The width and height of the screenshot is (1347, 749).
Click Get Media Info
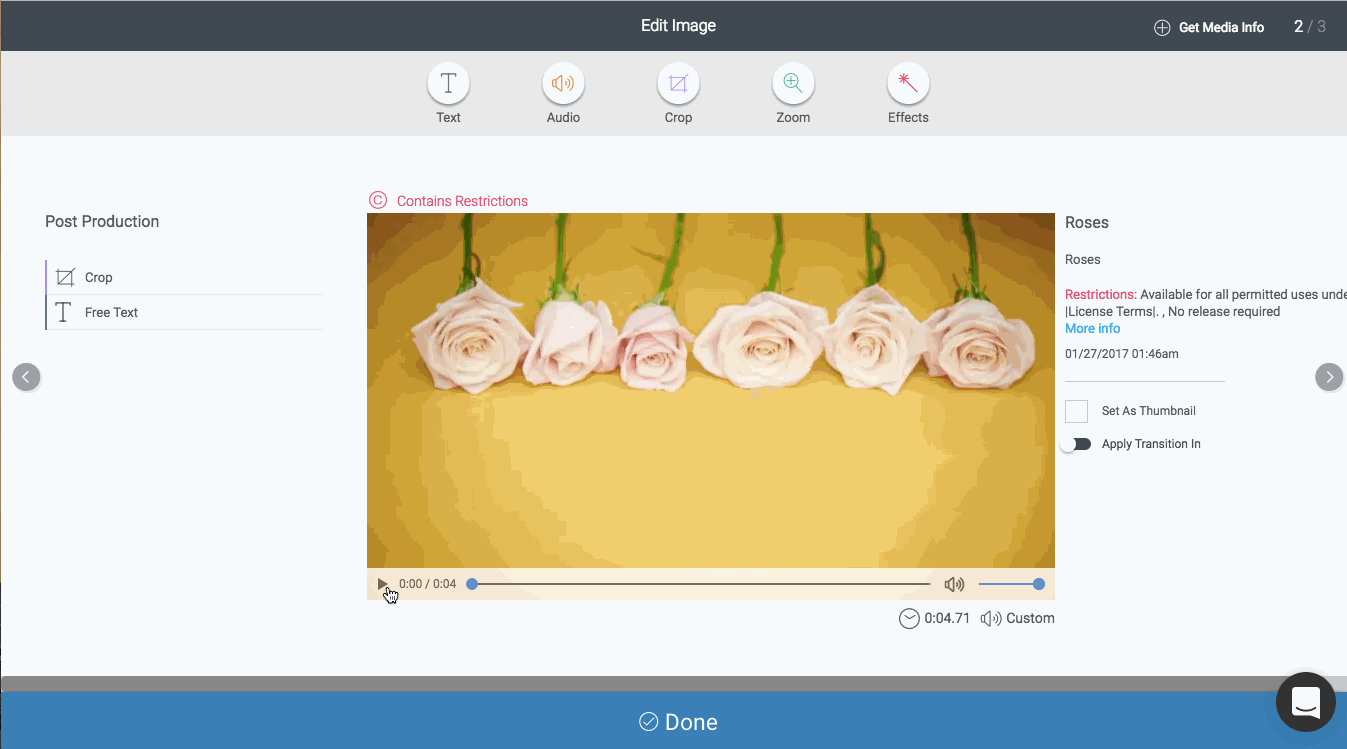tap(1221, 28)
